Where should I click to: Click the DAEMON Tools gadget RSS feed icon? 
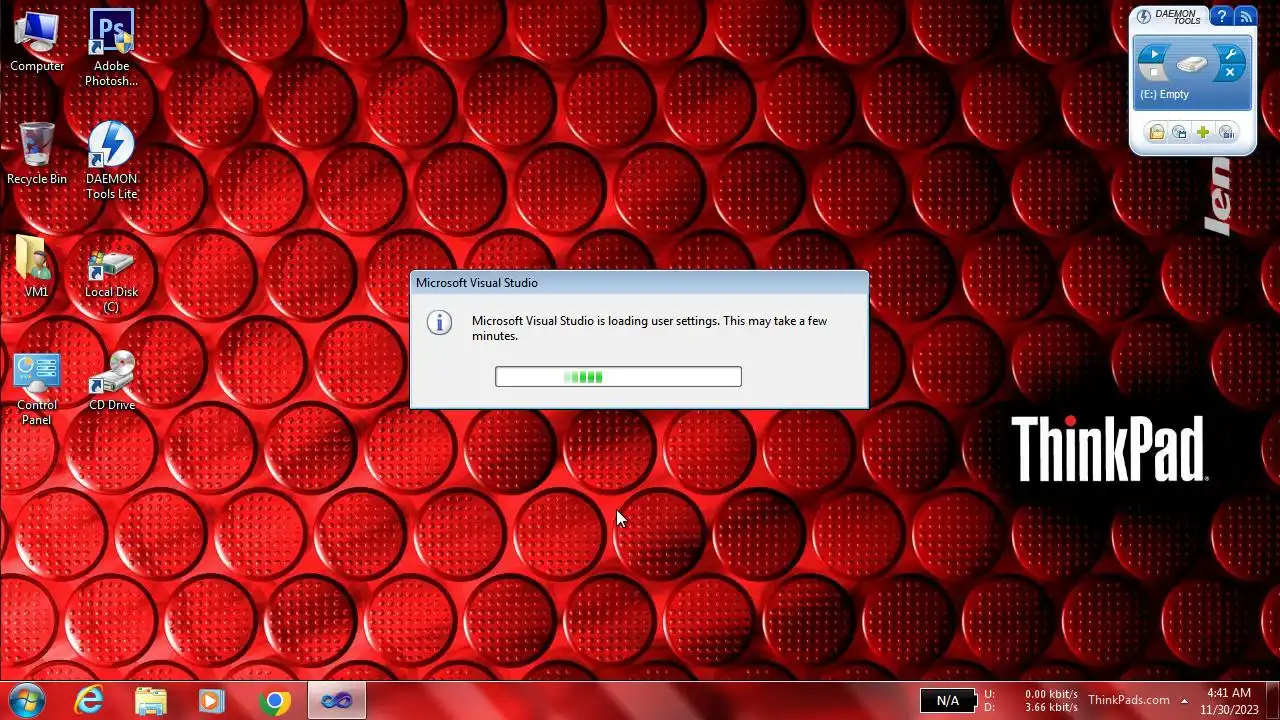(x=1245, y=17)
